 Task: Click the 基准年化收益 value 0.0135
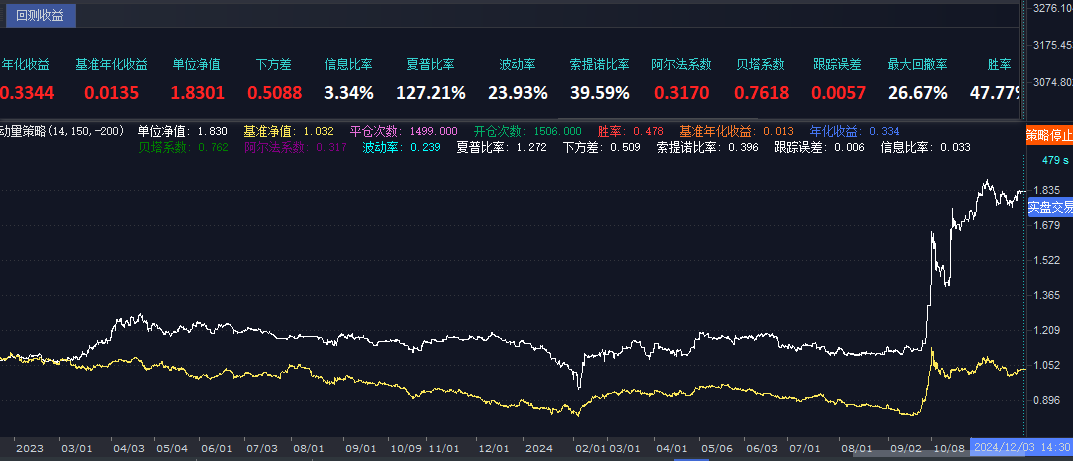point(112,93)
